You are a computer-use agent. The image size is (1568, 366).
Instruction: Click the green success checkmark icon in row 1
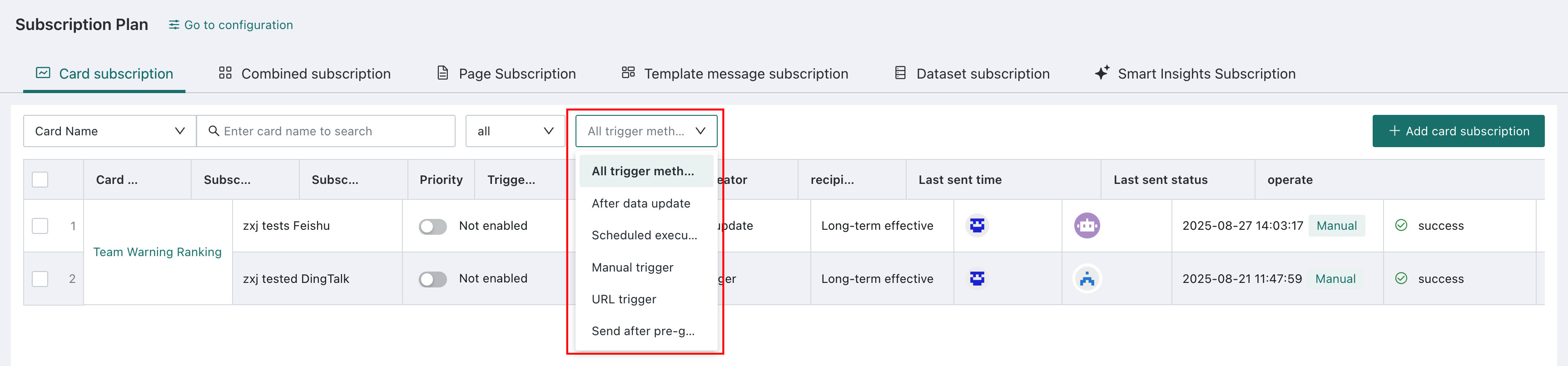[1400, 225]
